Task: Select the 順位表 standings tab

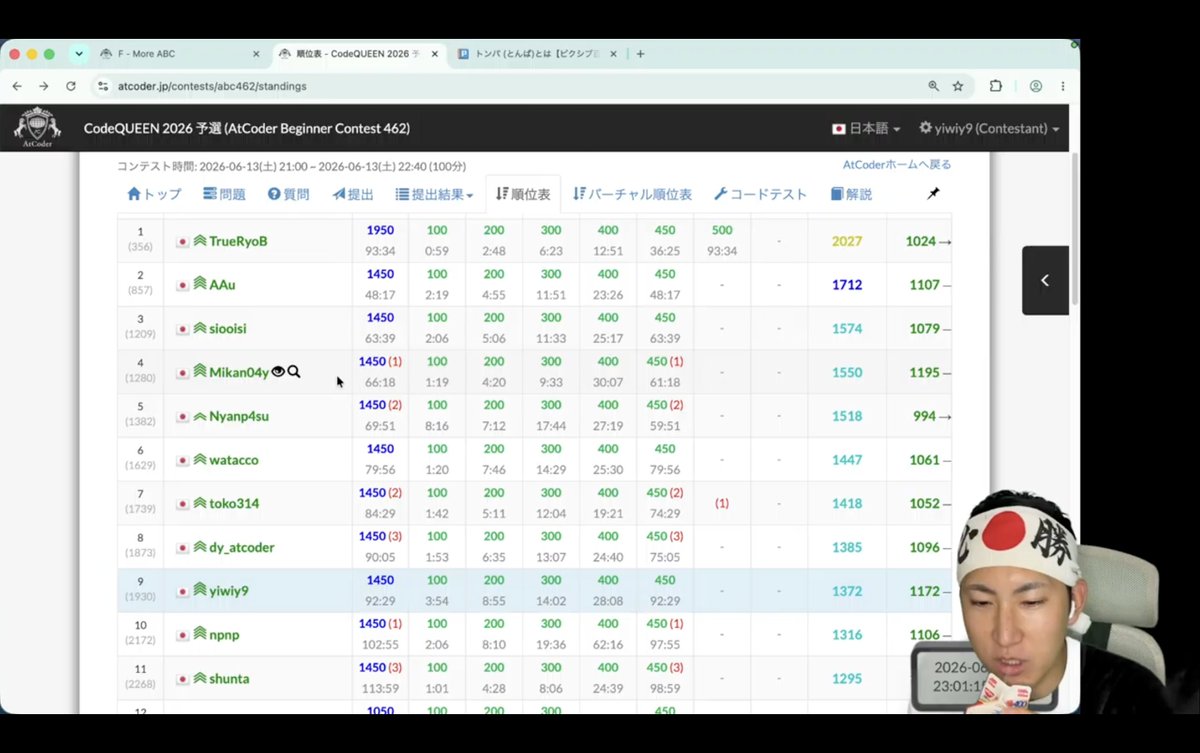Action: coord(523,194)
